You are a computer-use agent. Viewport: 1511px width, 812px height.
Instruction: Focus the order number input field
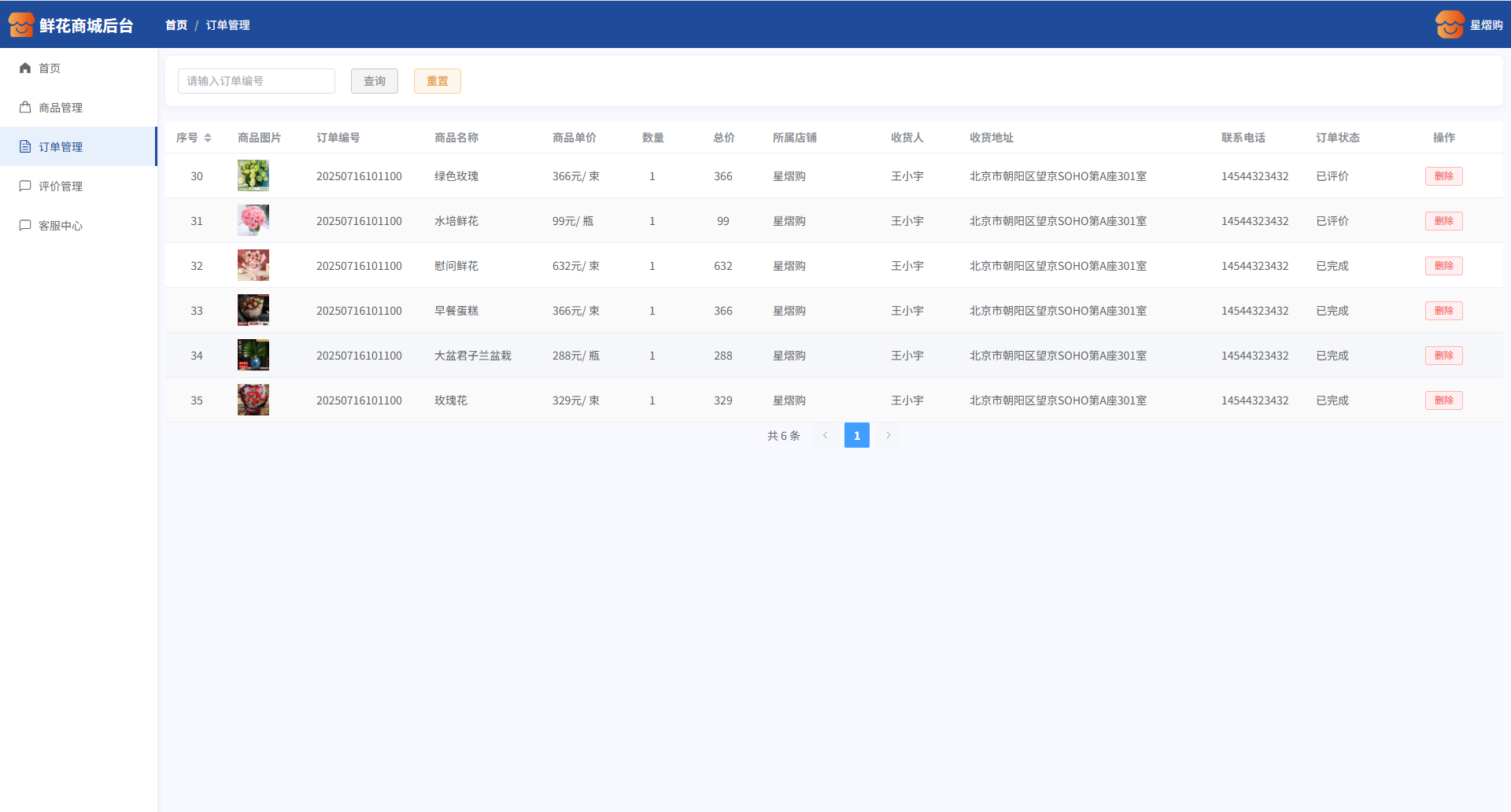[257, 81]
